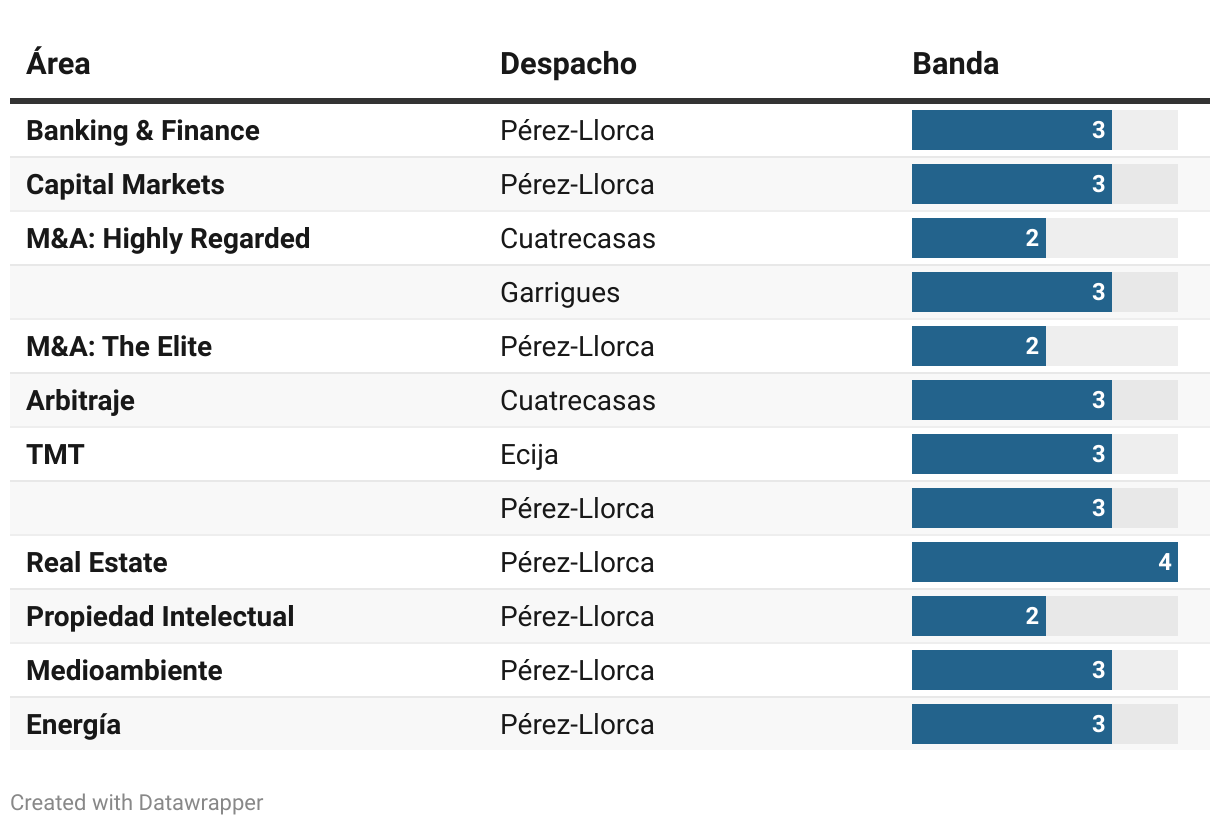Click the Ecija firm cell
The image size is (1220, 826).
[x=529, y=455]
